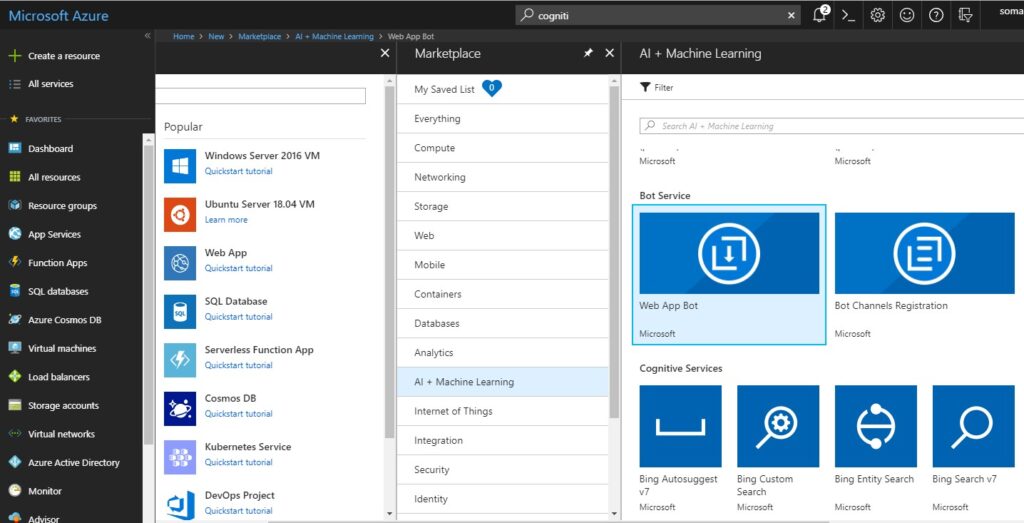
Task: Click the New breadcrumb link
Action: pos(216,37)
